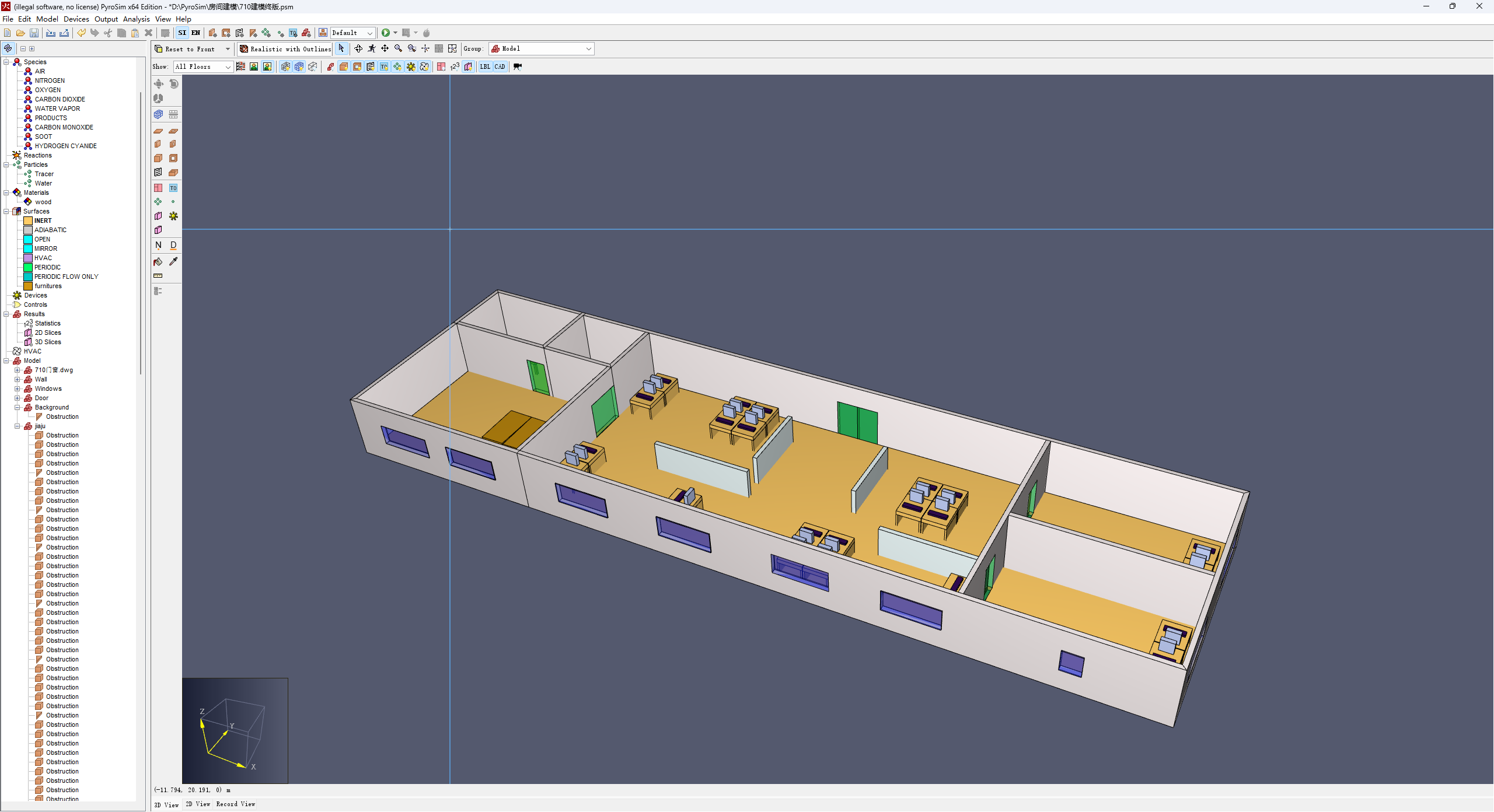The width and height of the screenshot is (1494, 812).
Task: Select the PERIODIC surface green swatch
Action: click(28, 268)
